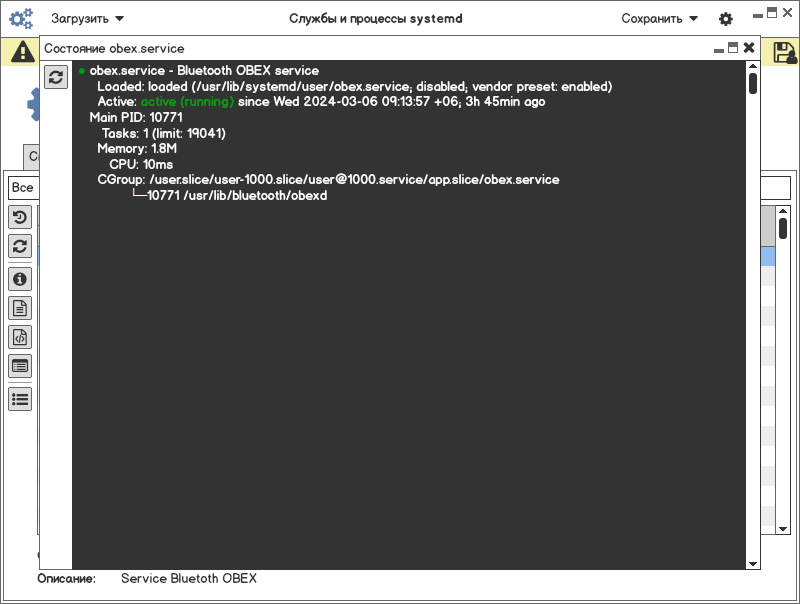Open the unit file document icon
The image size is (800, 604).
[20, 308]
